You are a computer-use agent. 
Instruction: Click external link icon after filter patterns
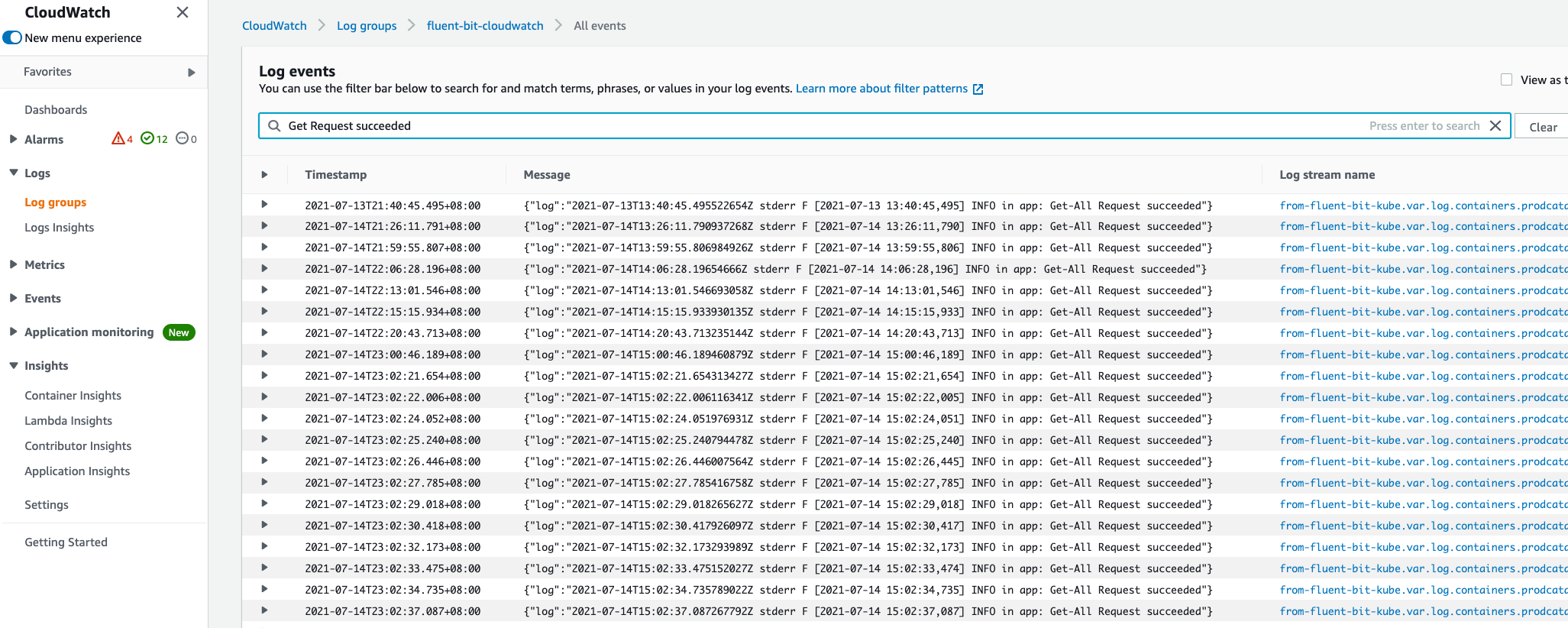pos(978,89)
